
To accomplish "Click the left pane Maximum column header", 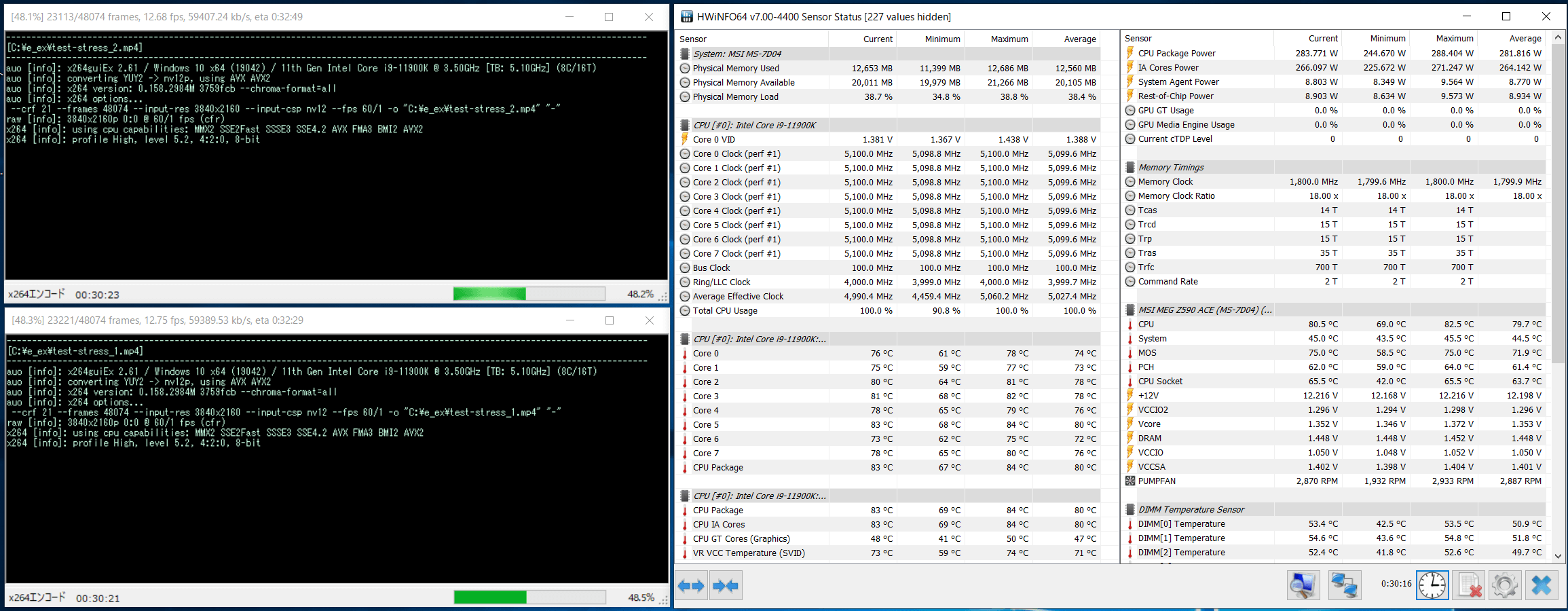I will point(998,39).
